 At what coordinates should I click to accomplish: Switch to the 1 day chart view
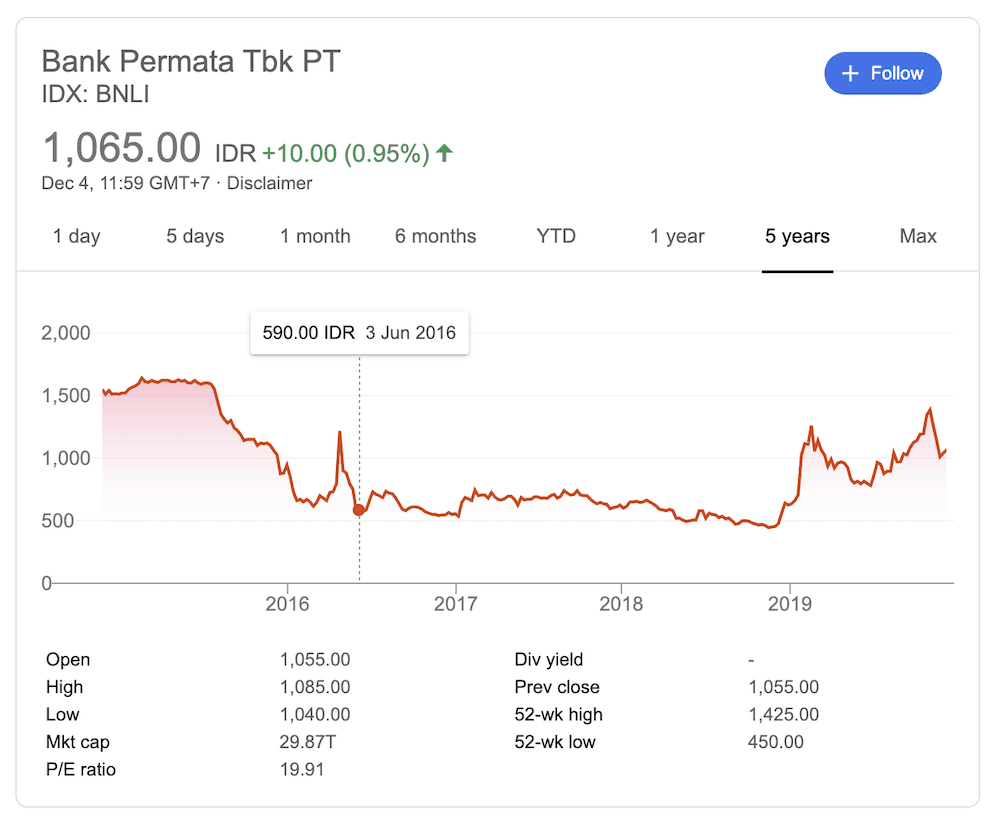[x=76, y=236]
